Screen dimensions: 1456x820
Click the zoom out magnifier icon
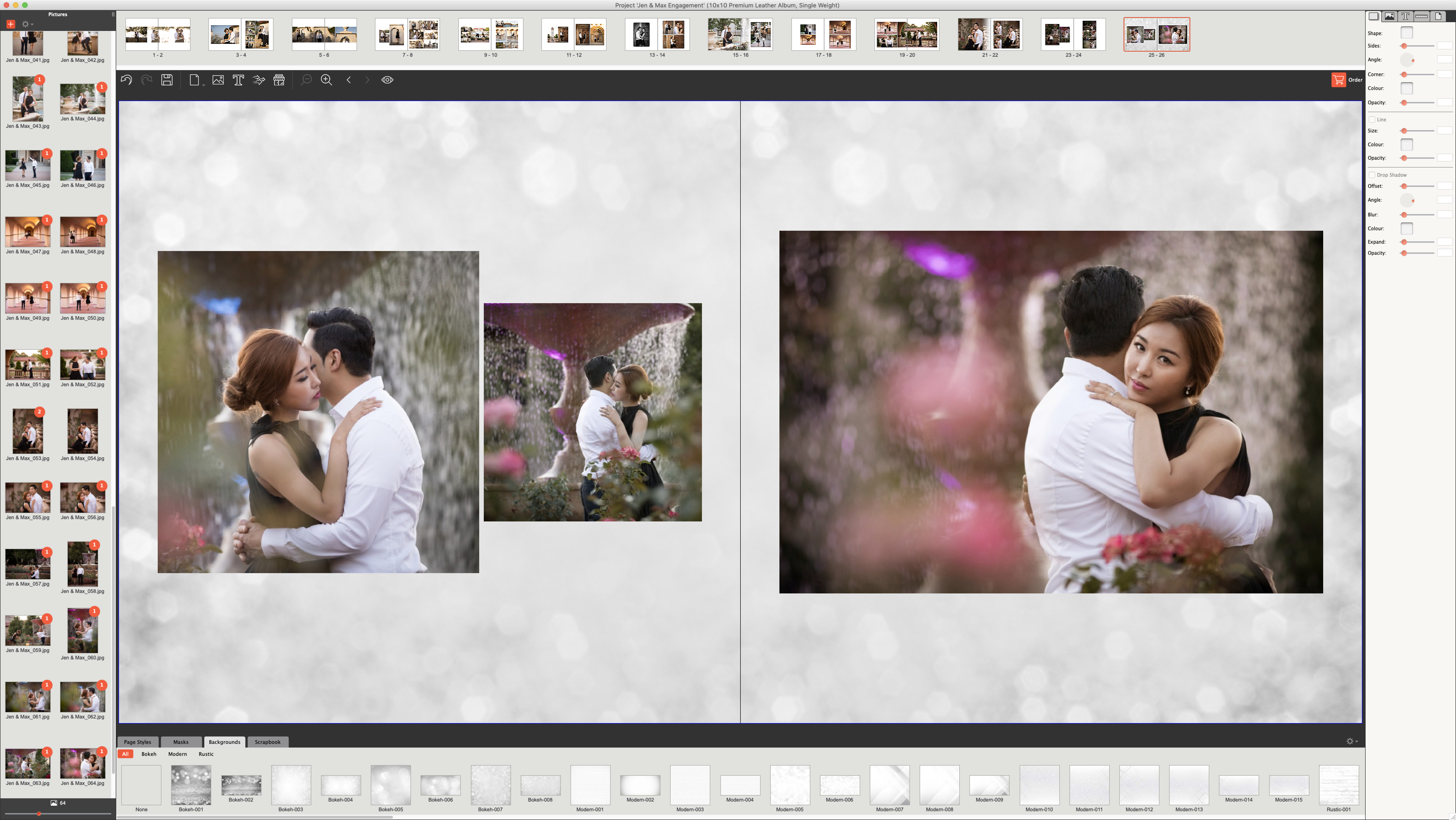[306, 80]
